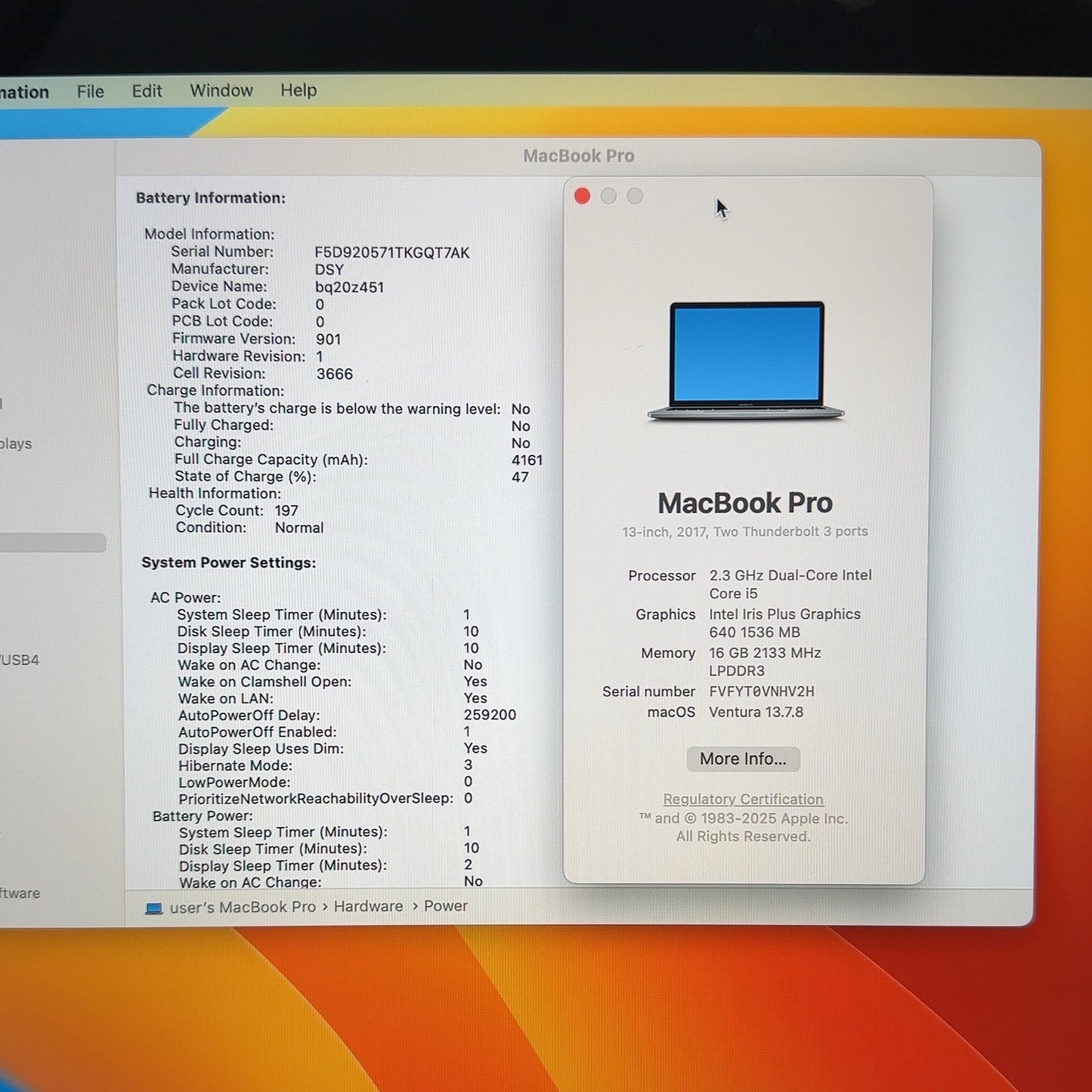Click the More Info... button
Image resolution: width=1092 pixels, height=1092 pixels.
[x=743, y=759]
